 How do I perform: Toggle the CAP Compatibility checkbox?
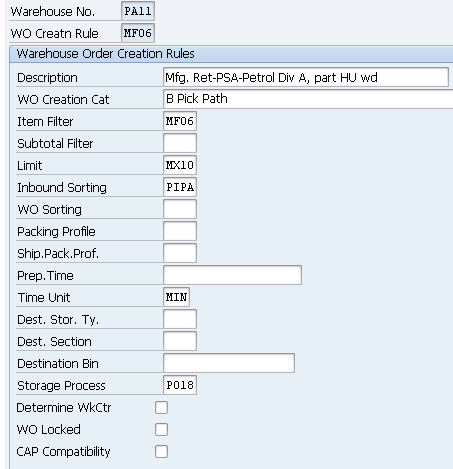161,451
